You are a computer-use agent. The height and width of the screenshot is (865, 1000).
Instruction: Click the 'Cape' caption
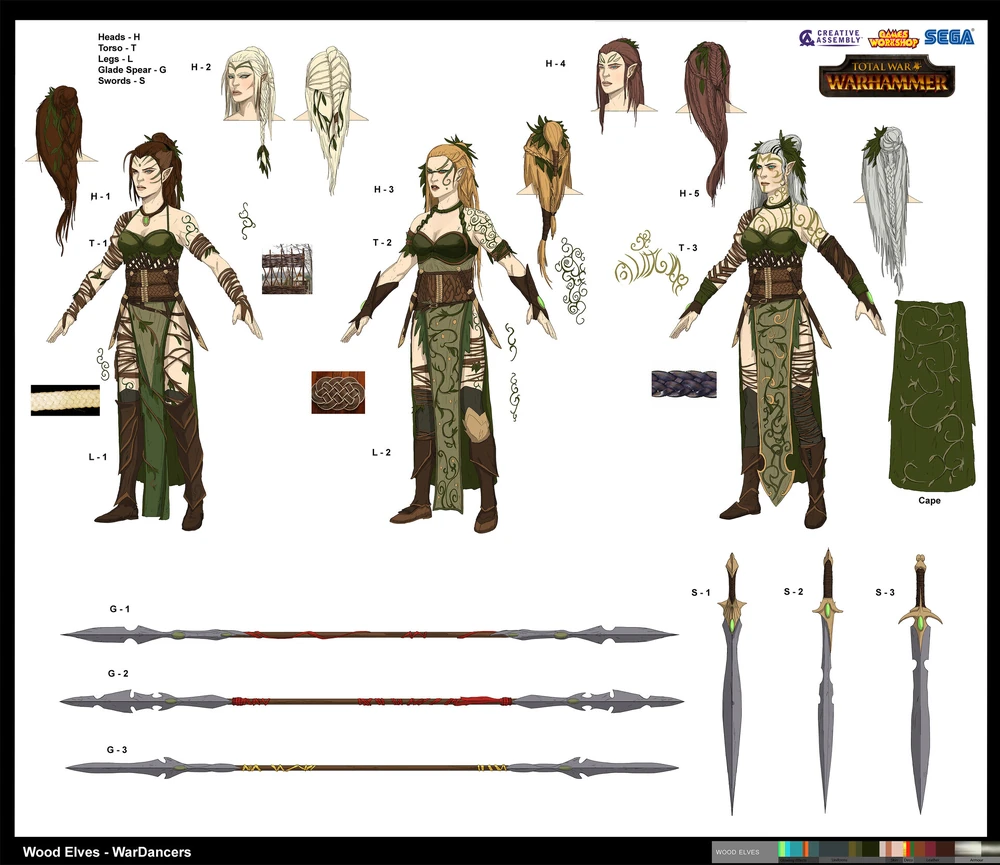(929, 501)
